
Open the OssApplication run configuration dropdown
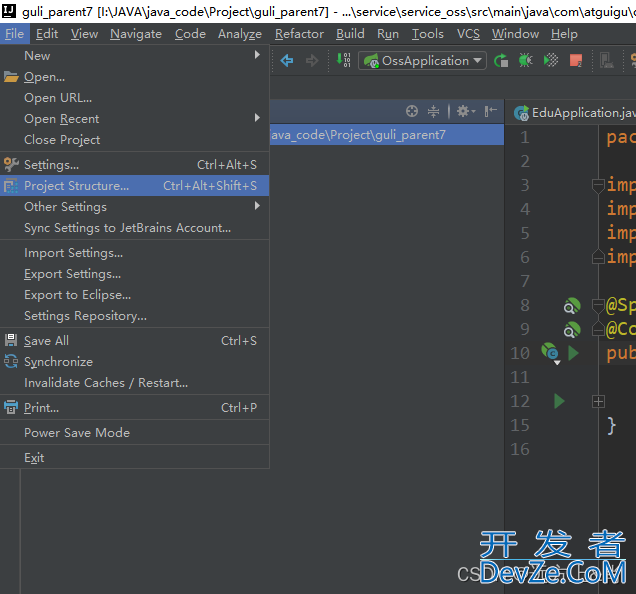pos(422,61)
